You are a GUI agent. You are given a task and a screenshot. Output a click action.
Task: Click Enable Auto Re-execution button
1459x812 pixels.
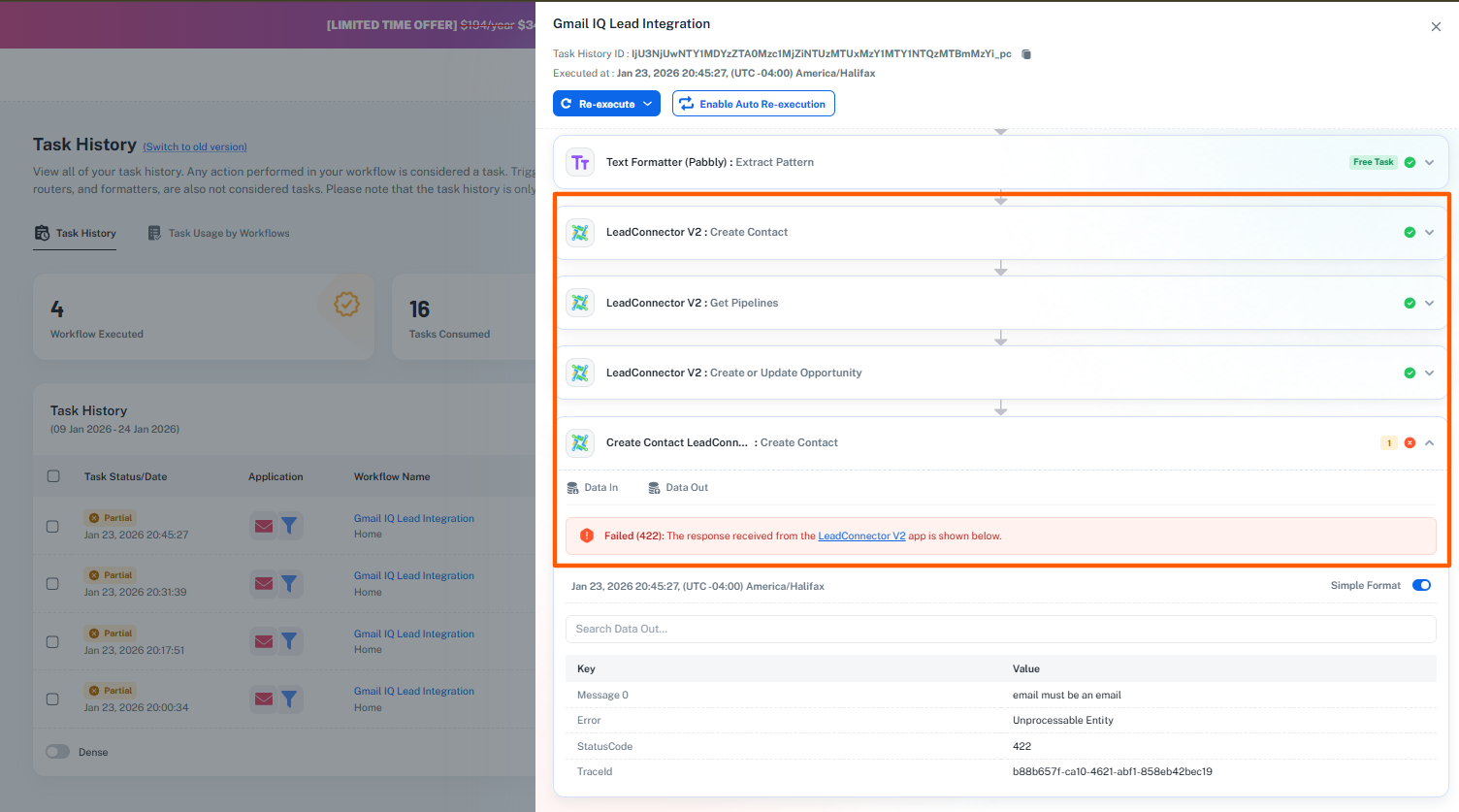(x=754, y=104)
